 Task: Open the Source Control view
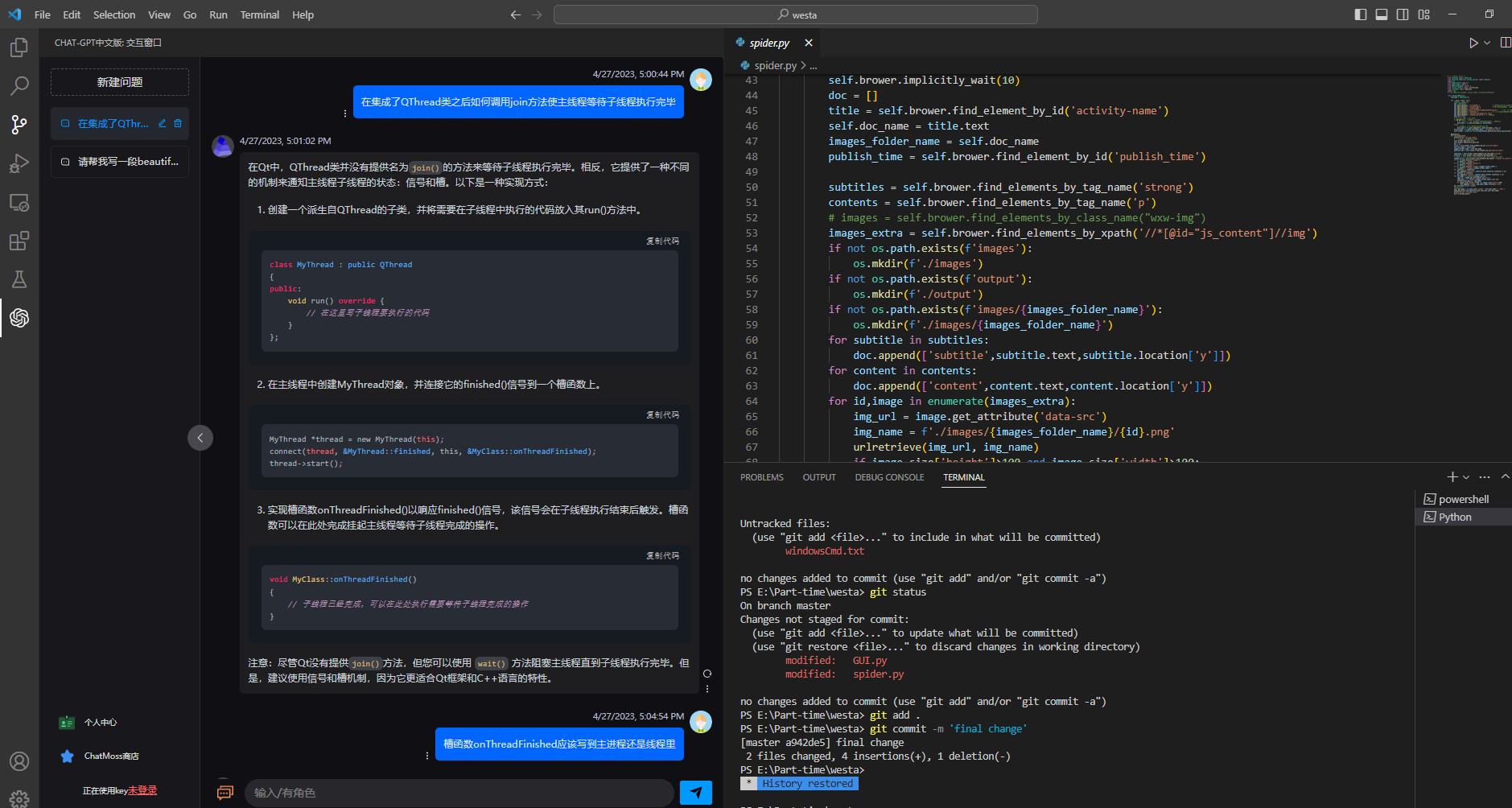pos(19,124)
